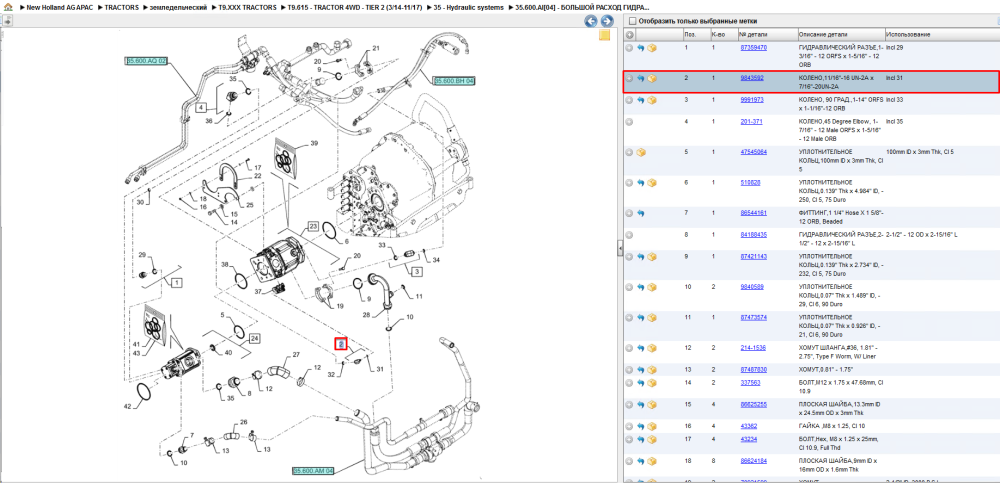The height and width of the screenshot is (483, 1000).
Task: Go to the home page icon
Action: 8,7
